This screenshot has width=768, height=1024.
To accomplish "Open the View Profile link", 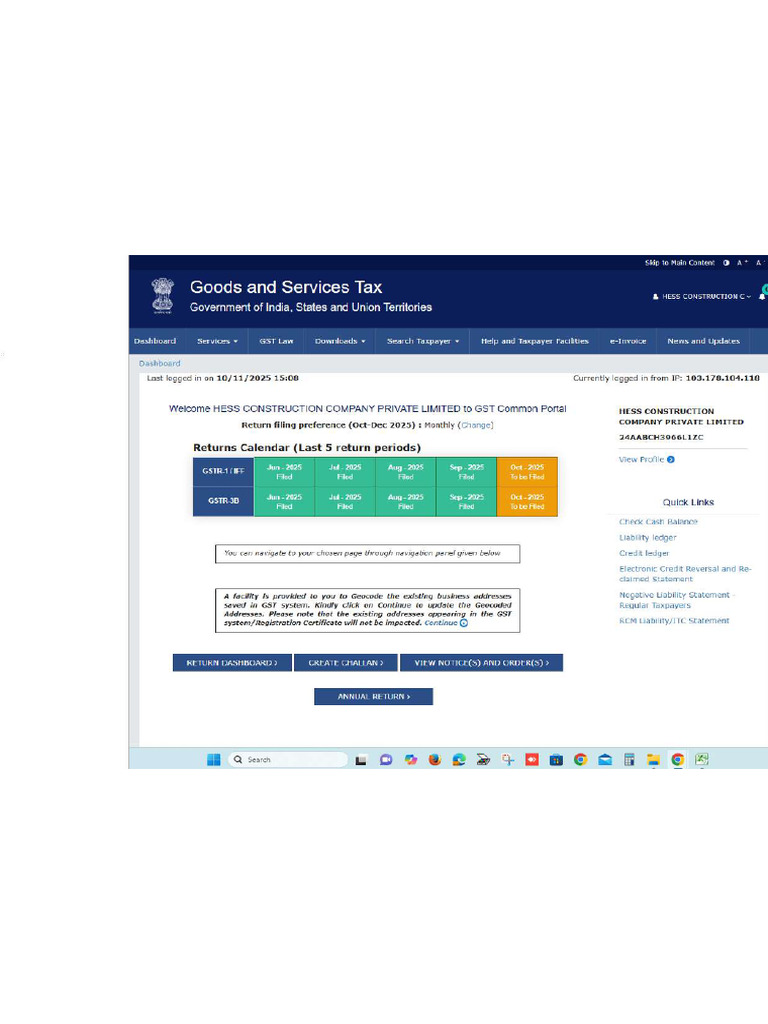I will pyautogui.click(x=647, y=460).
